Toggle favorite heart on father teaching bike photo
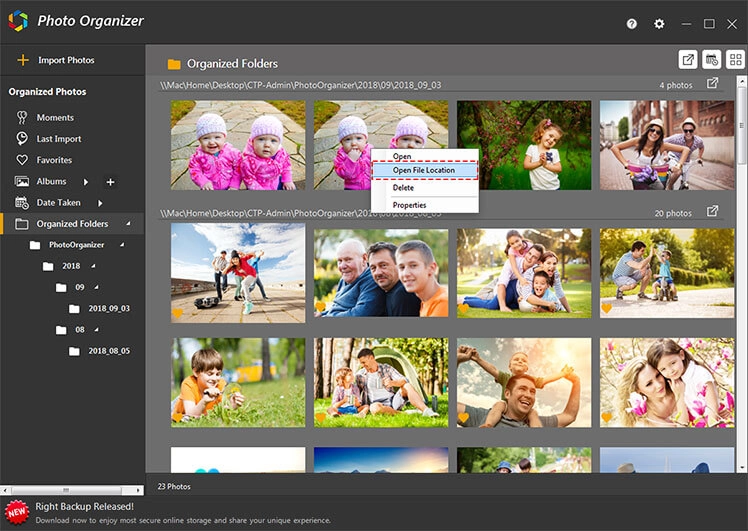This screenshot has height=531, width=748. [606, 309]
